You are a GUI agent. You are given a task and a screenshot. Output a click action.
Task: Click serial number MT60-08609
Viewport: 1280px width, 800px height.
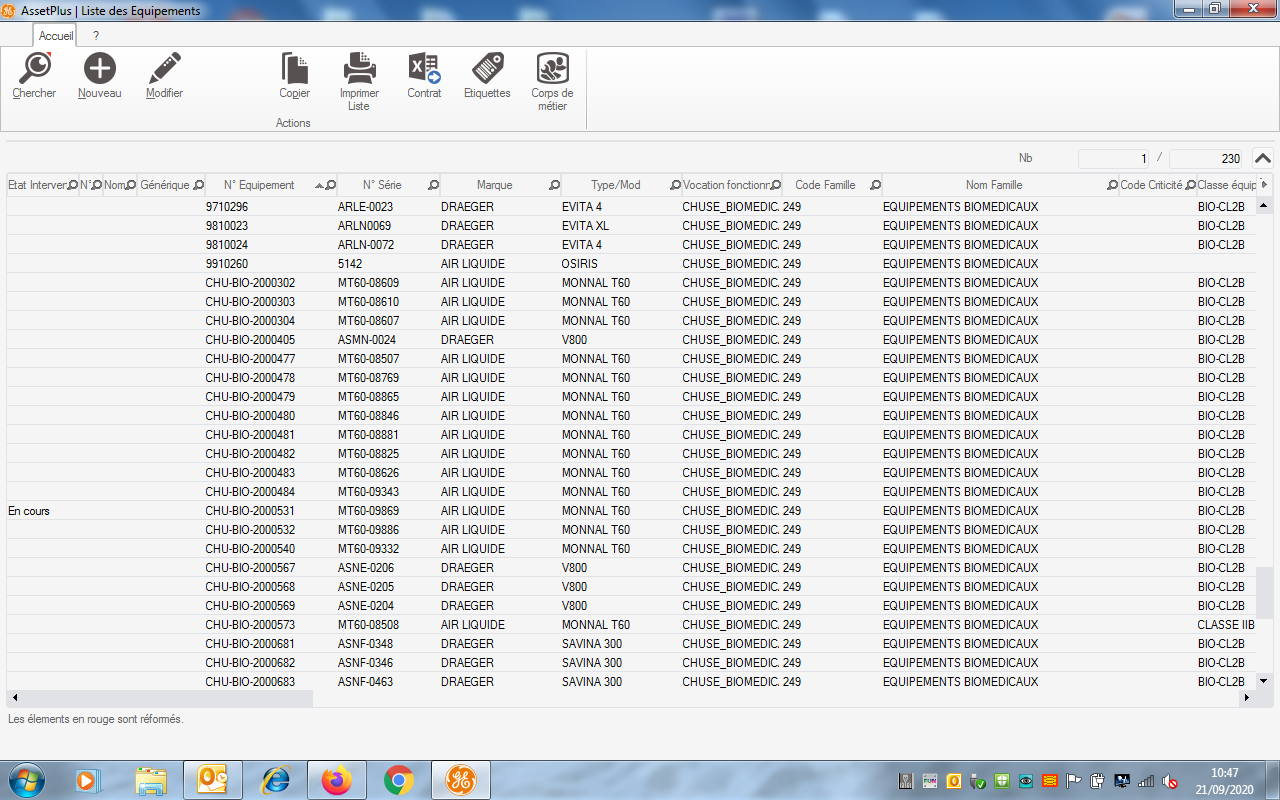pos(368,283)
